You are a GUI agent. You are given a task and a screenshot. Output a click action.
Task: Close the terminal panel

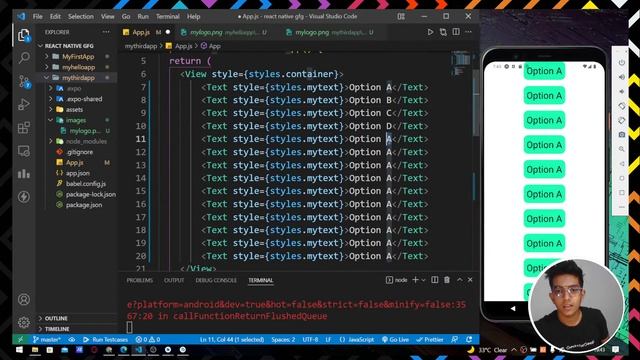pyautogui.click(x=470, y=280)
